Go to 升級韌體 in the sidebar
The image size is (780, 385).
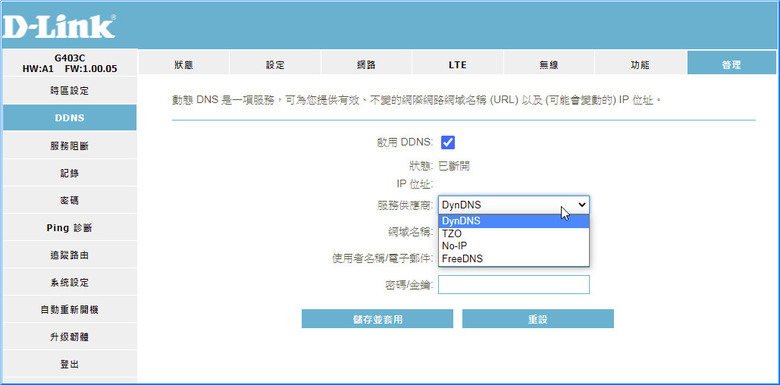click(x=70, y=337)
